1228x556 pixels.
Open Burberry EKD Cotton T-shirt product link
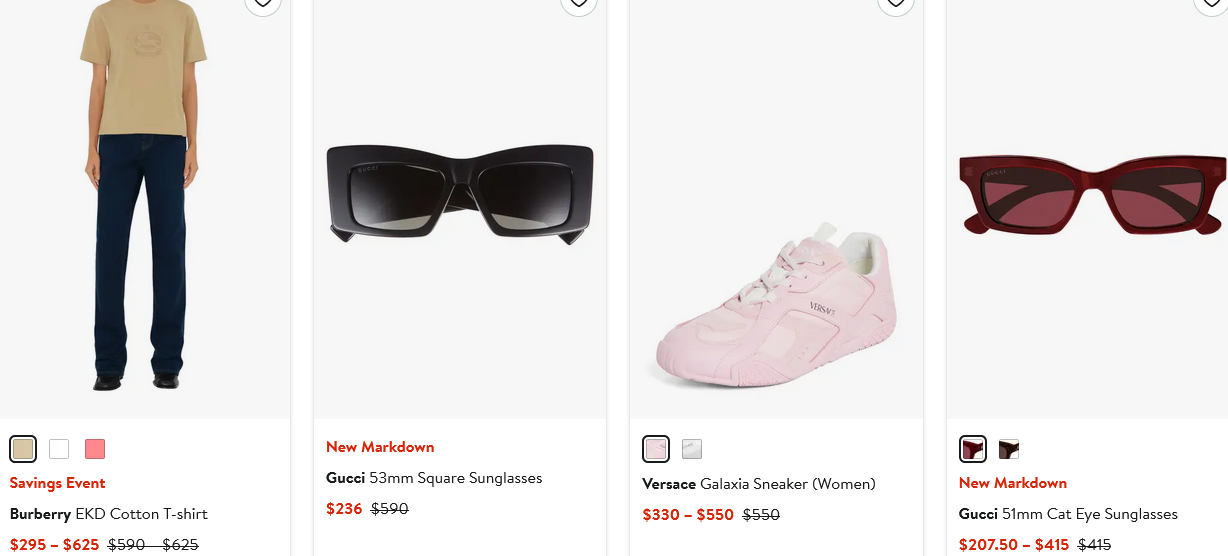[x=109, y=514]
